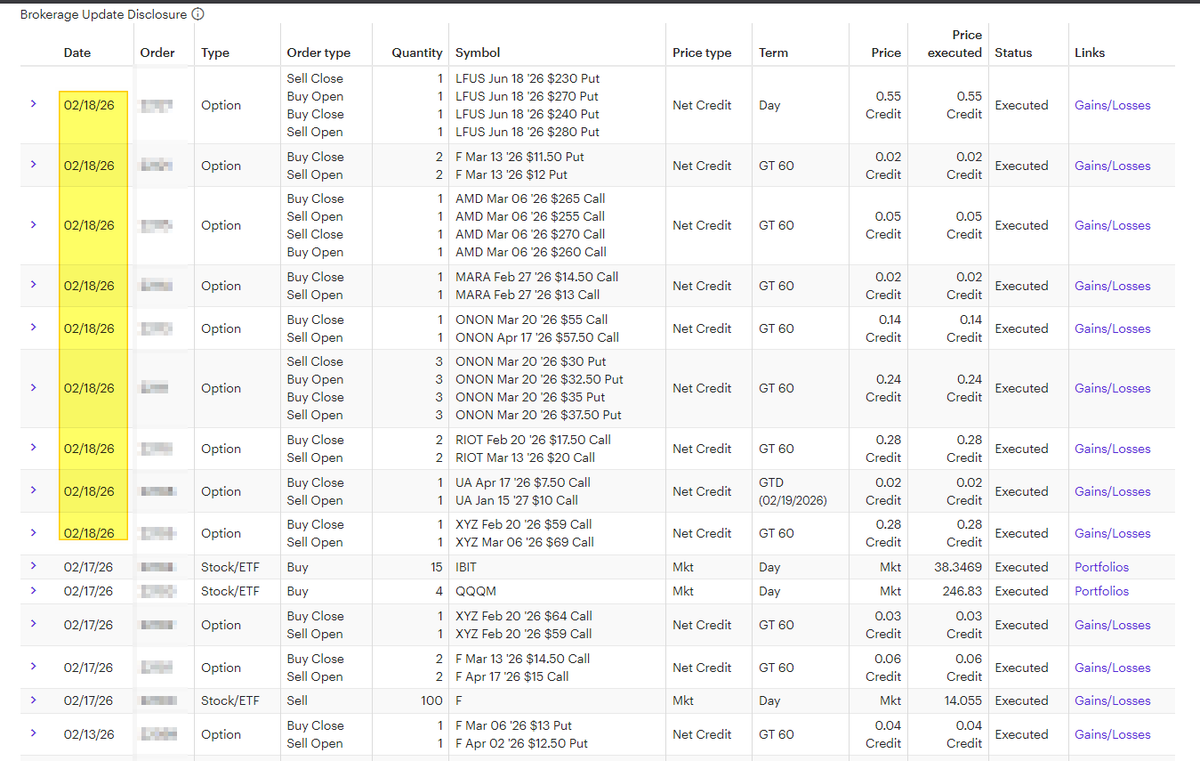Click the Order column header
Screen dimensions: 1200x761
[157, 52]
